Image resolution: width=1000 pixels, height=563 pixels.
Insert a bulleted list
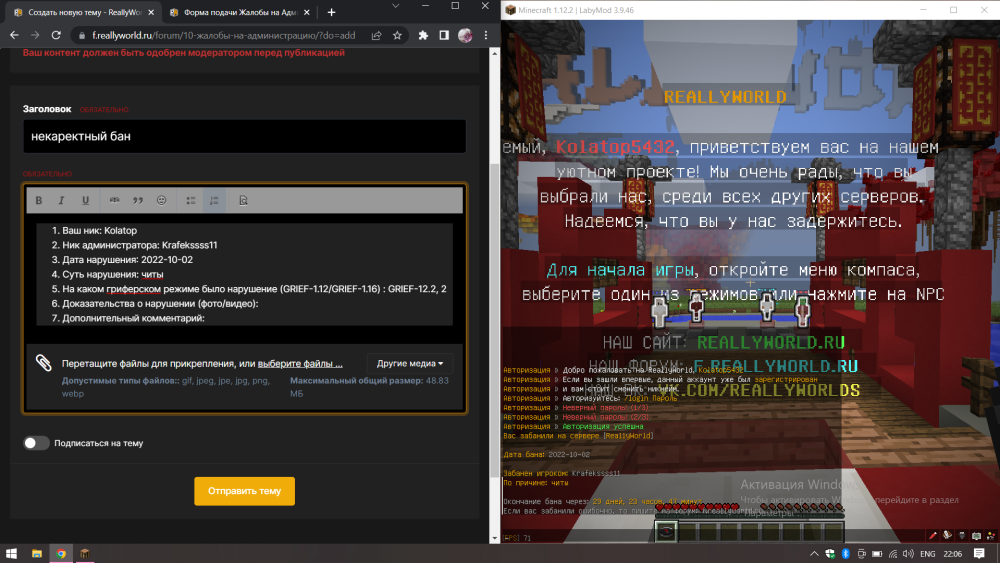point(191,200)
